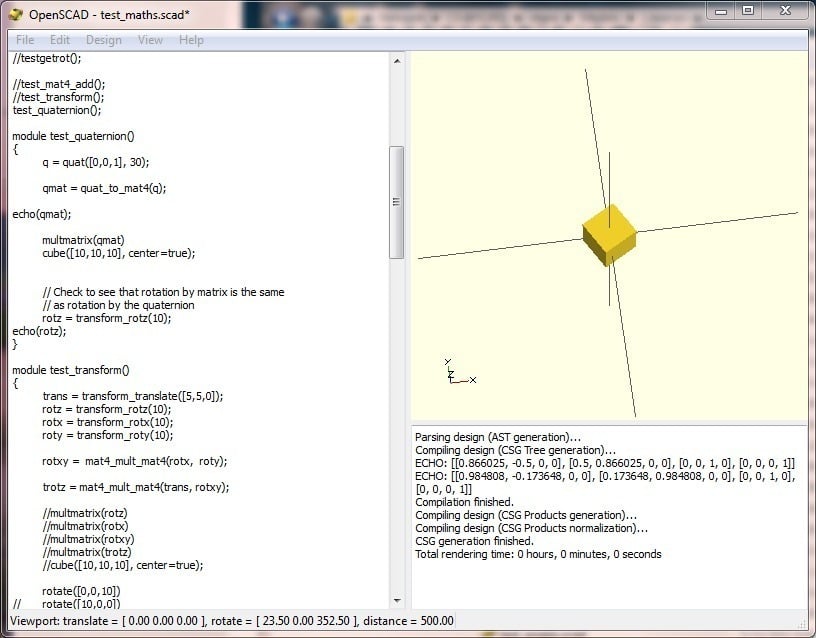Viewport: 816px width, 638px height.
Task: Minimize the OpenSCAD window
Action: (724, 10)
